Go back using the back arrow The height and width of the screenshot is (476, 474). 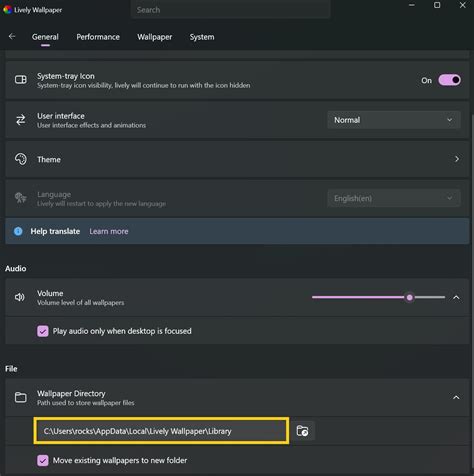click(x=12, y=36)
